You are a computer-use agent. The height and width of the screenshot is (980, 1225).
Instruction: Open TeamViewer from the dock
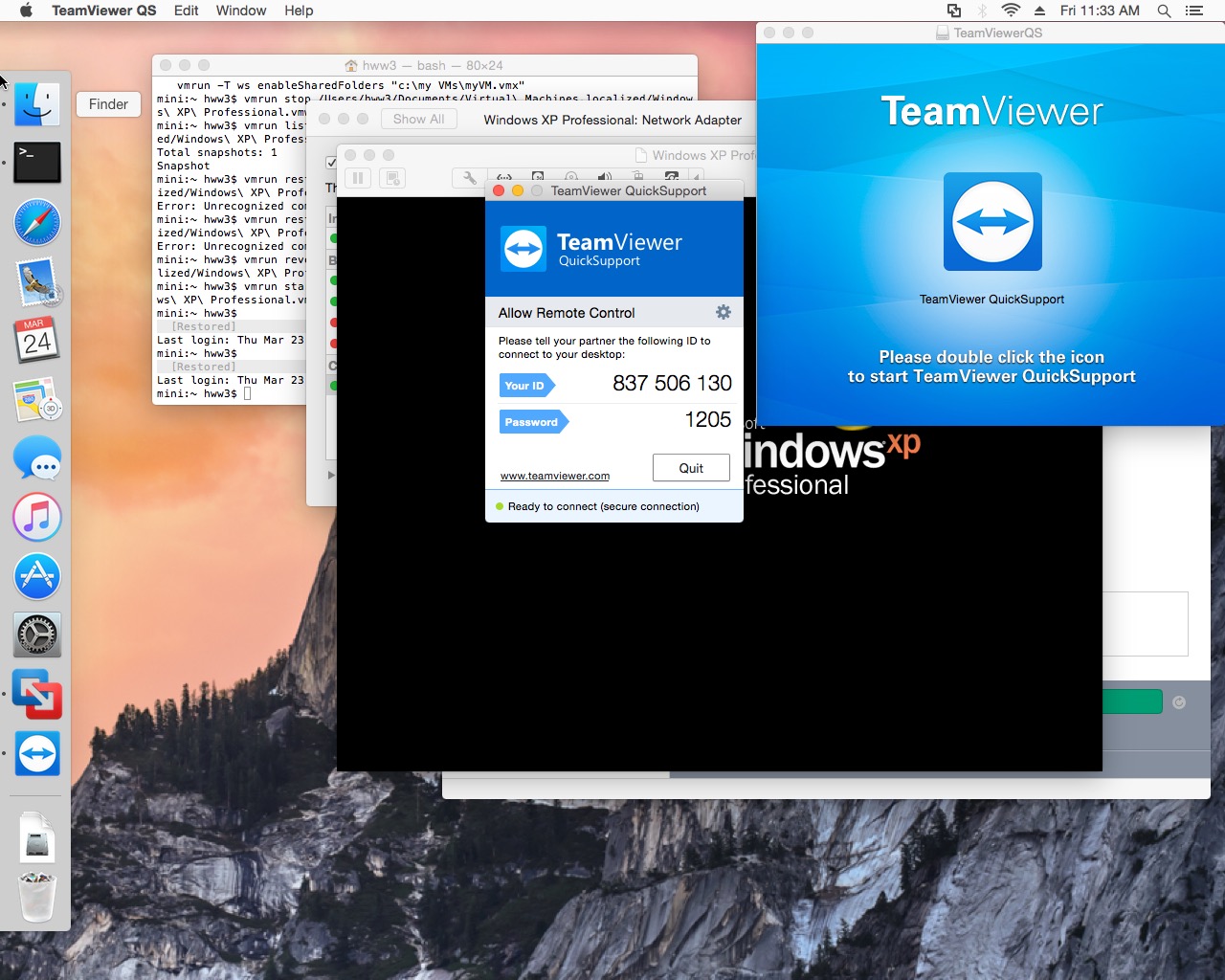[37, 754]
